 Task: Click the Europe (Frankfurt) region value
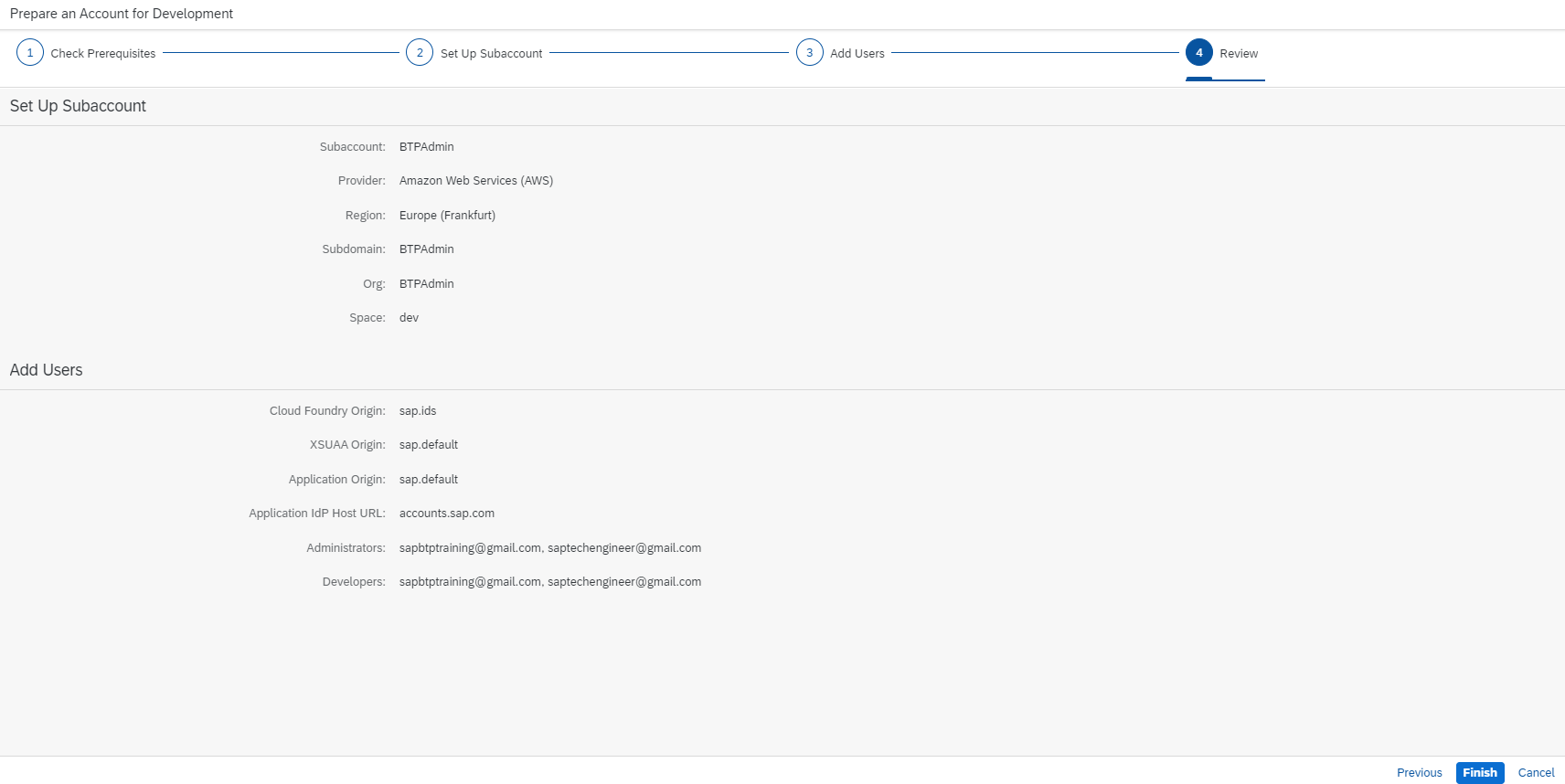click(447, 216)
